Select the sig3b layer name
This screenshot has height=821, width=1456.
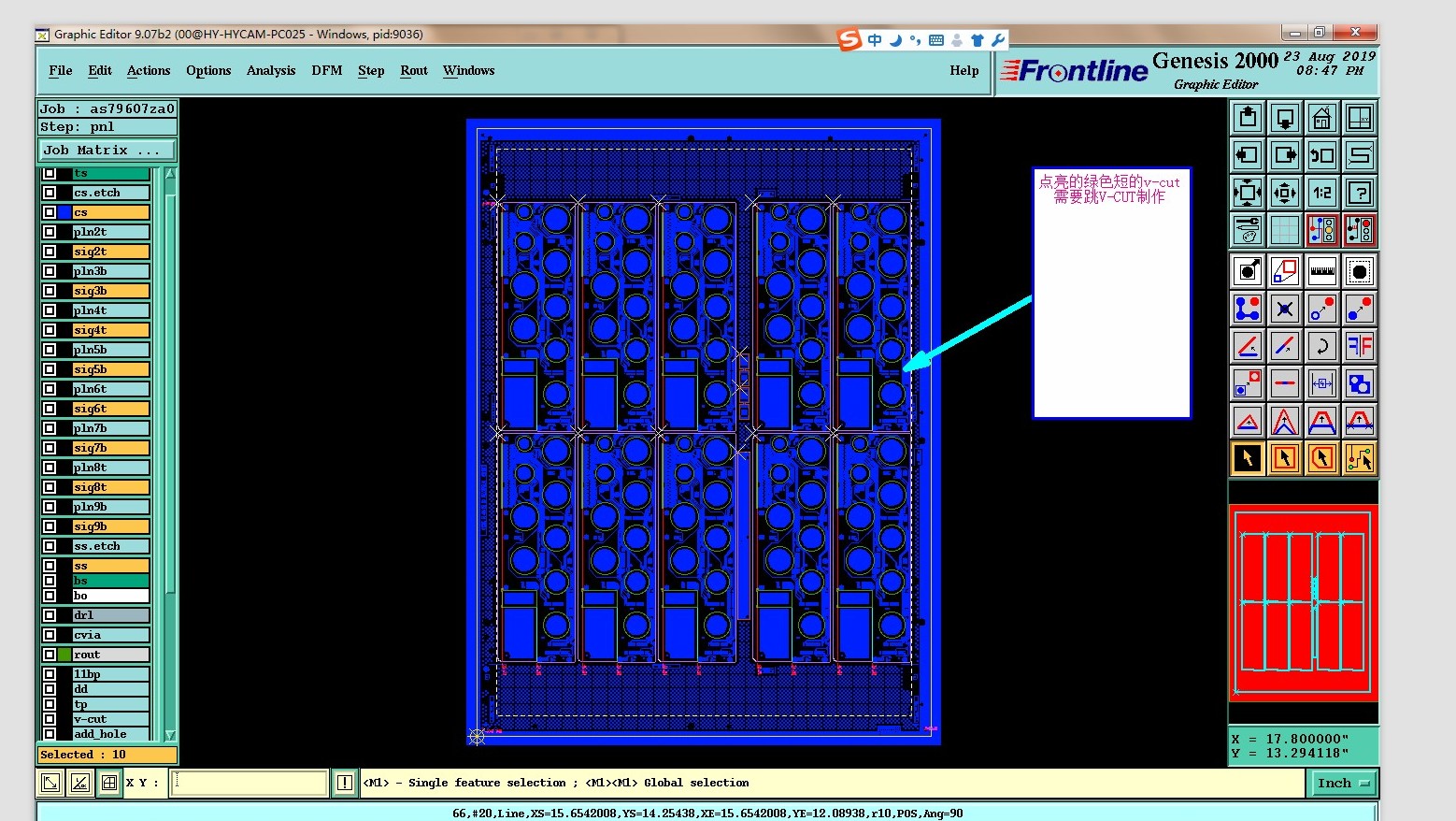pos(111,291)
